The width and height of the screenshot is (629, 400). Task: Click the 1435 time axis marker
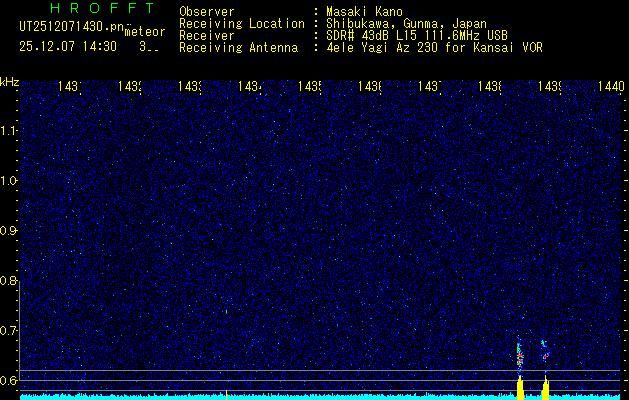pos(310,86)
